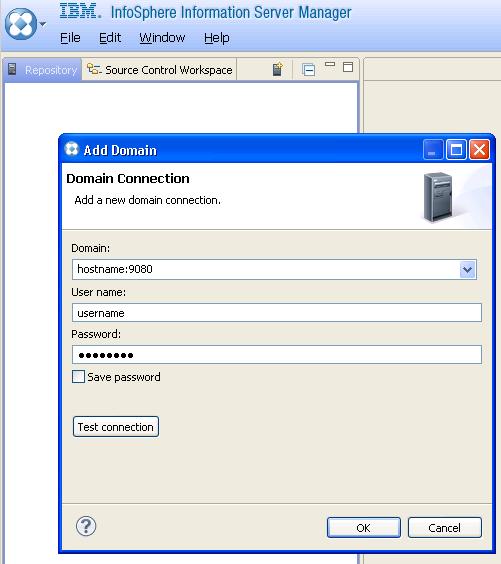Click the server image in dialog header
501x564 pixels.
[438, 197]
